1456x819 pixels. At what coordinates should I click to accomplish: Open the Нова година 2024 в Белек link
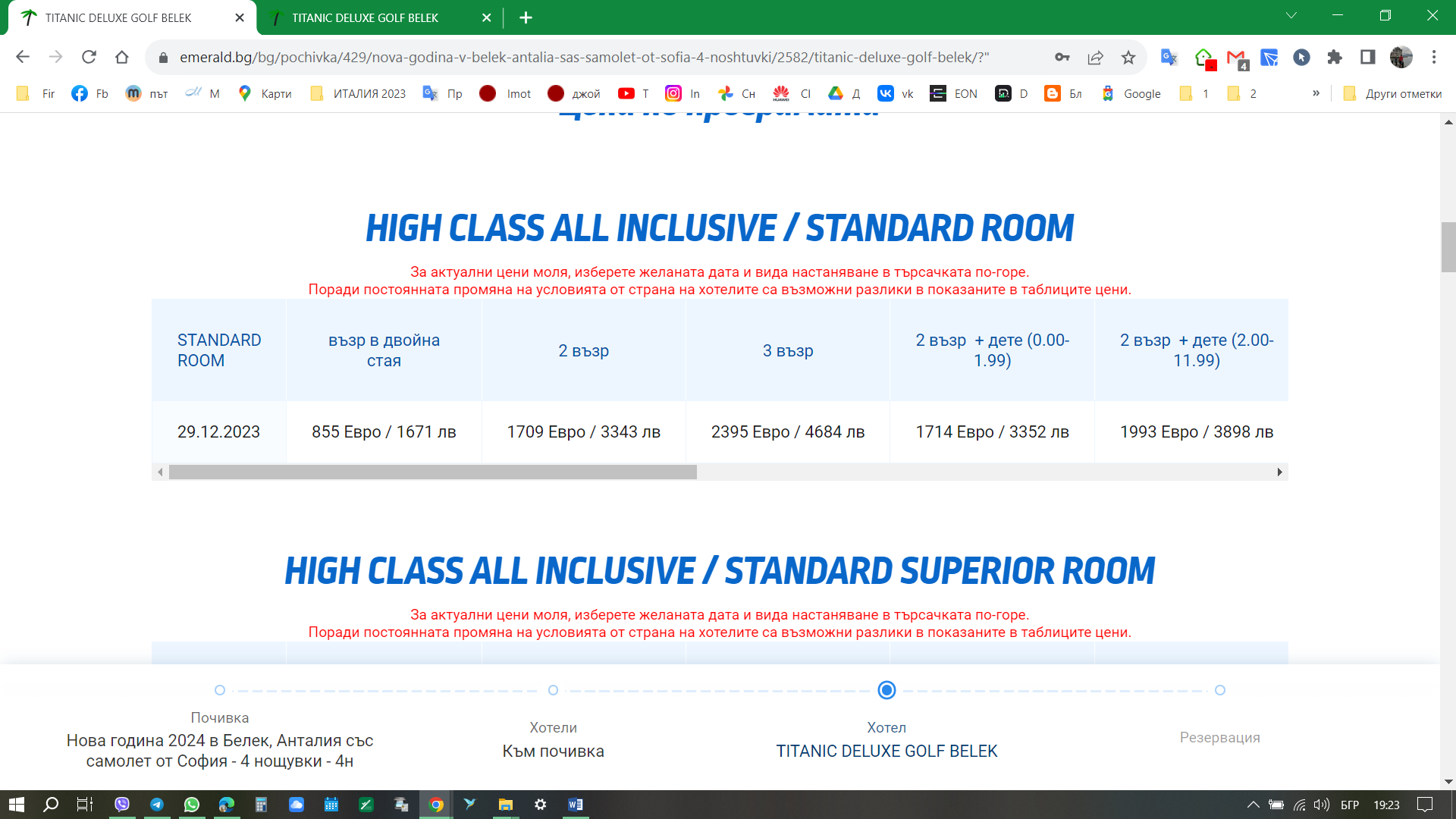tap(220, 751)
